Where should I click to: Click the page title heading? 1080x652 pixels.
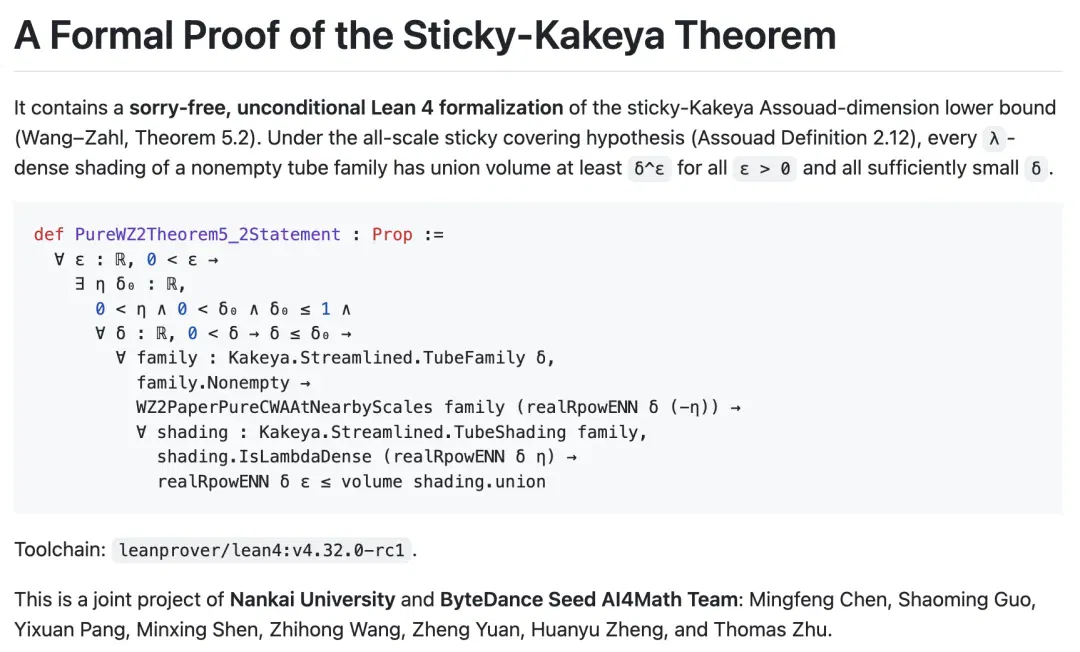tap(425, 35)
